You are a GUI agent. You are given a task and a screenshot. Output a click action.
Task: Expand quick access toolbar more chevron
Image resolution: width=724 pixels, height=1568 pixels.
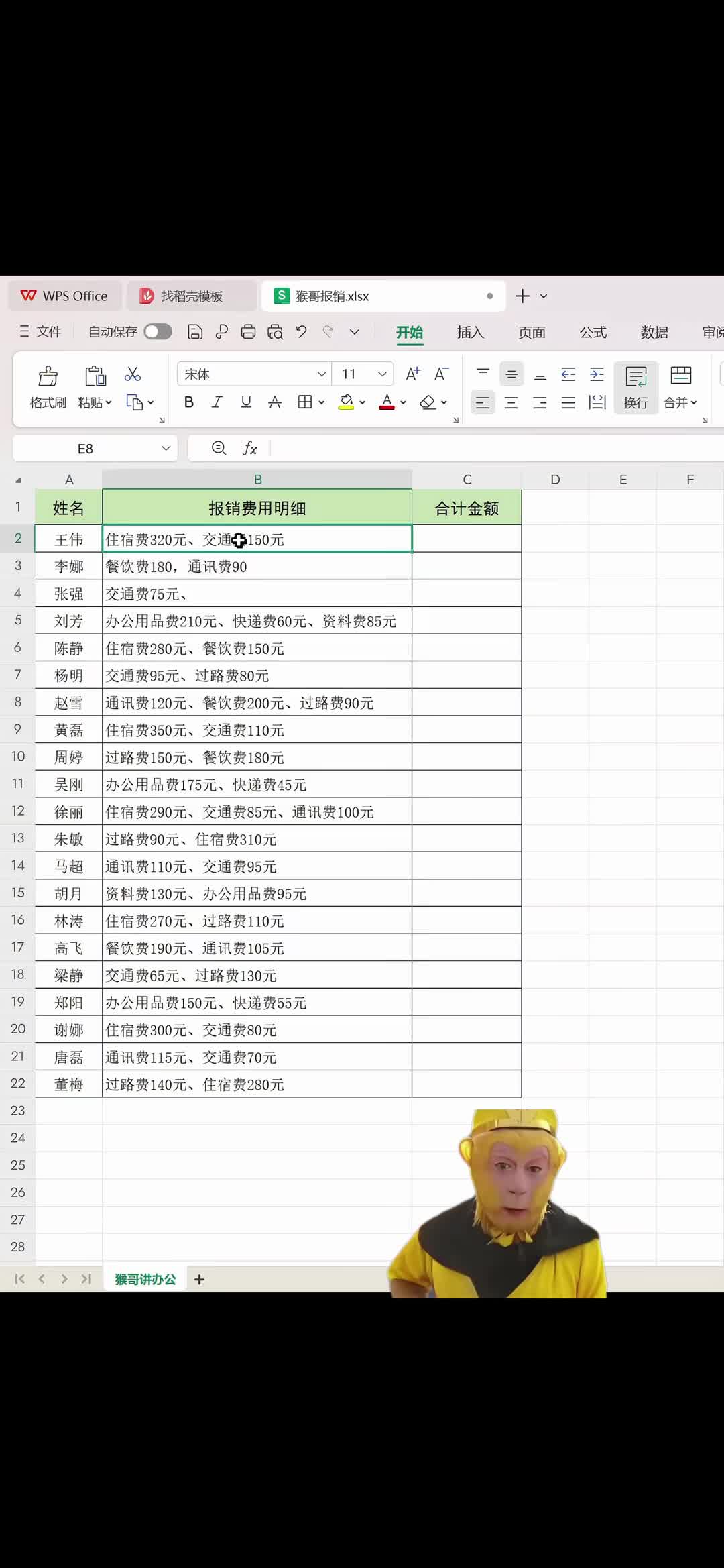click(355, 331)
